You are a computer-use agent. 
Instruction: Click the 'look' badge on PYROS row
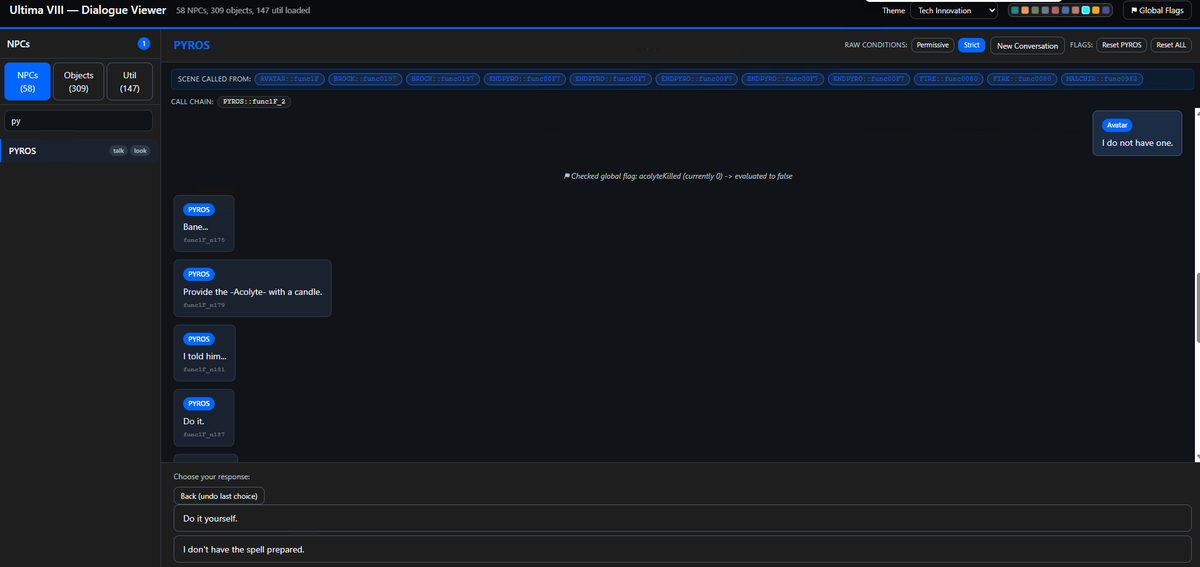(140, 151)
